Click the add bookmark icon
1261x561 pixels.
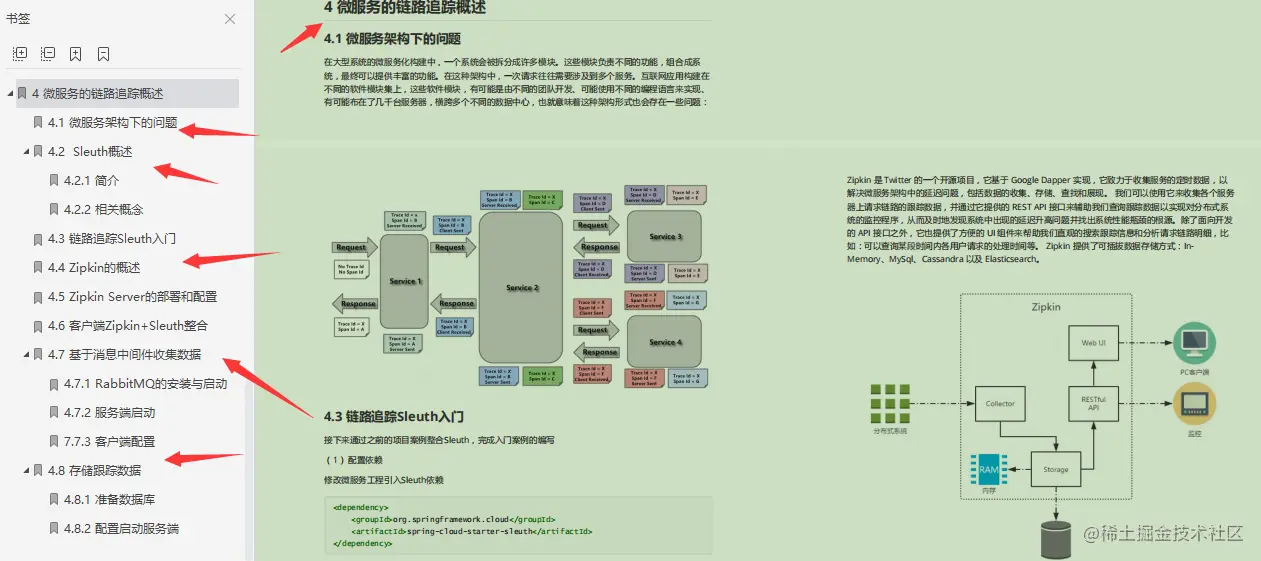pyautogui.click(x=76, y=54)
